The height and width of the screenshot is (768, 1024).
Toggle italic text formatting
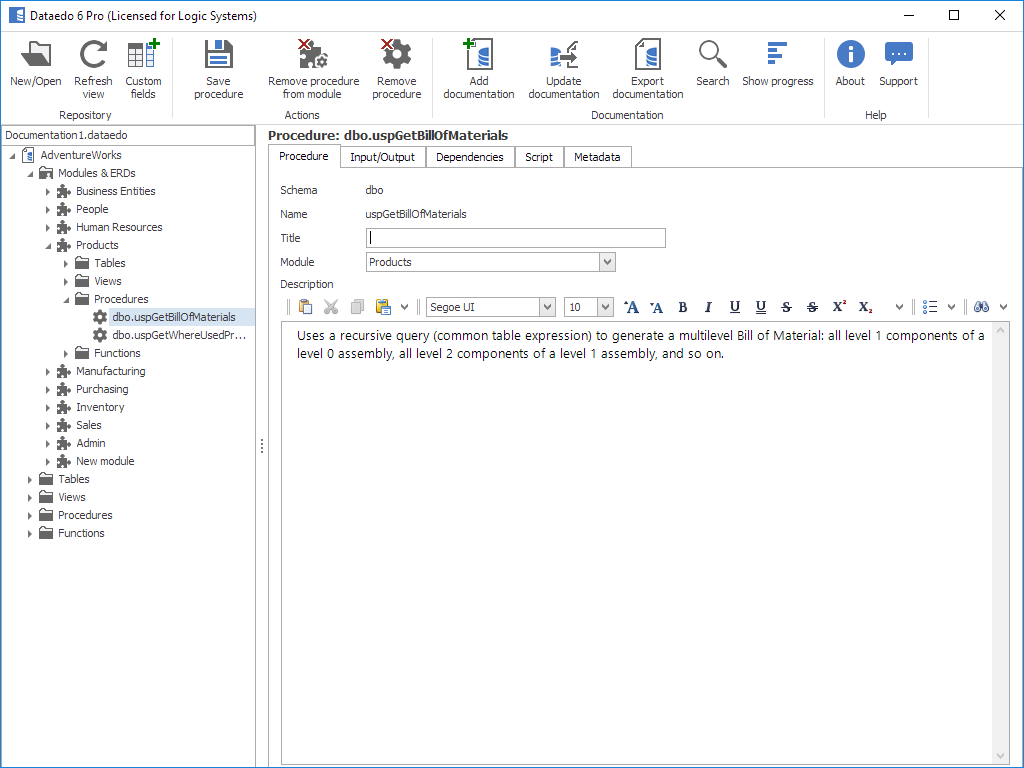[x=708, y=307]
